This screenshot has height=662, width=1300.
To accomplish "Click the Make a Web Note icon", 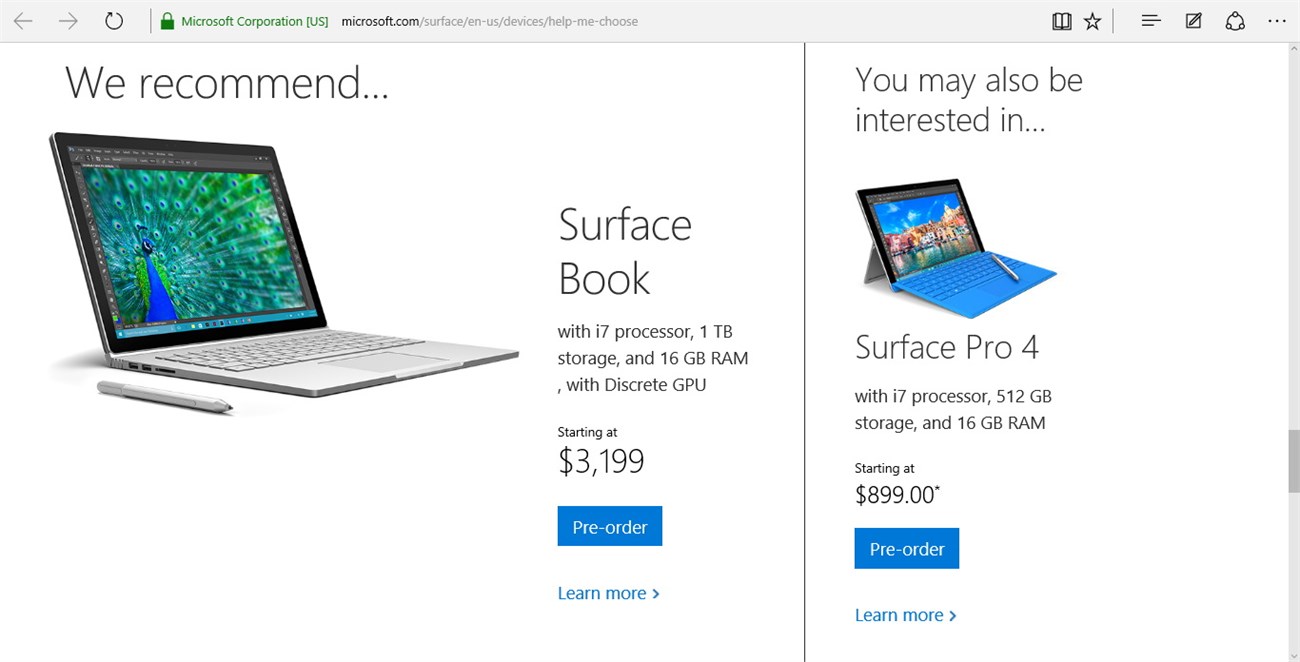I will pyautogui.click(x=1193, y=20).
